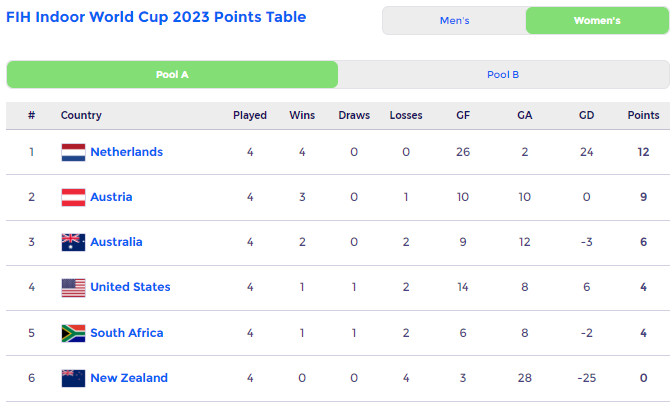Switch to the Men's points table

click(x=454, y=21)
